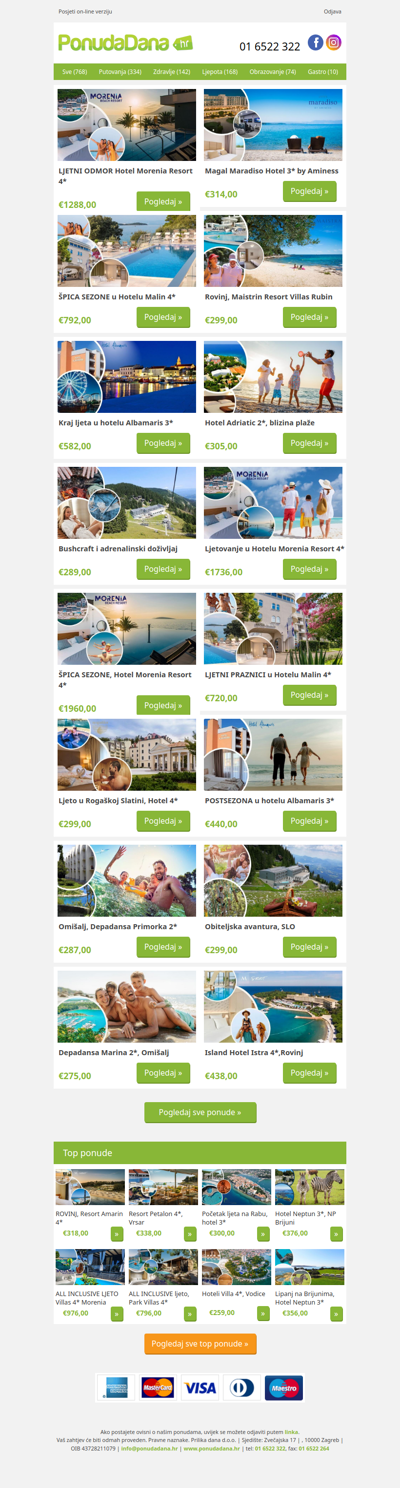Open the Island Hotel Istra Rovinj image
Viewport: 400px width, 1488px height.
[273, 1007]
